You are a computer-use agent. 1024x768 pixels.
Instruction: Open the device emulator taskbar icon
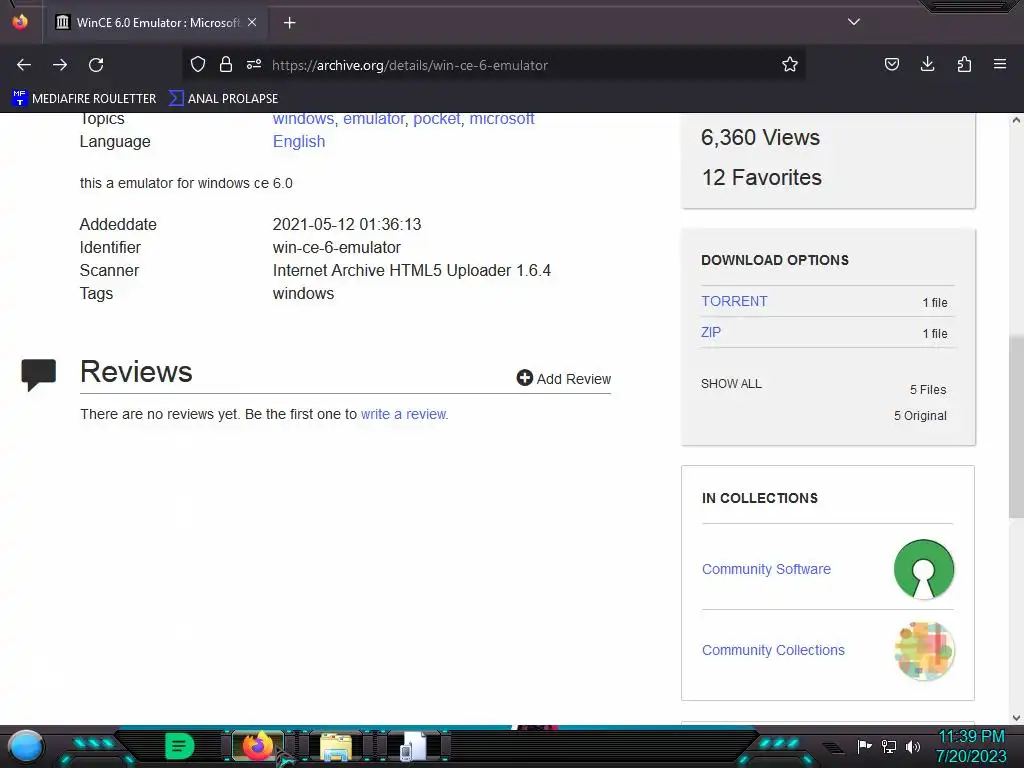413,746
